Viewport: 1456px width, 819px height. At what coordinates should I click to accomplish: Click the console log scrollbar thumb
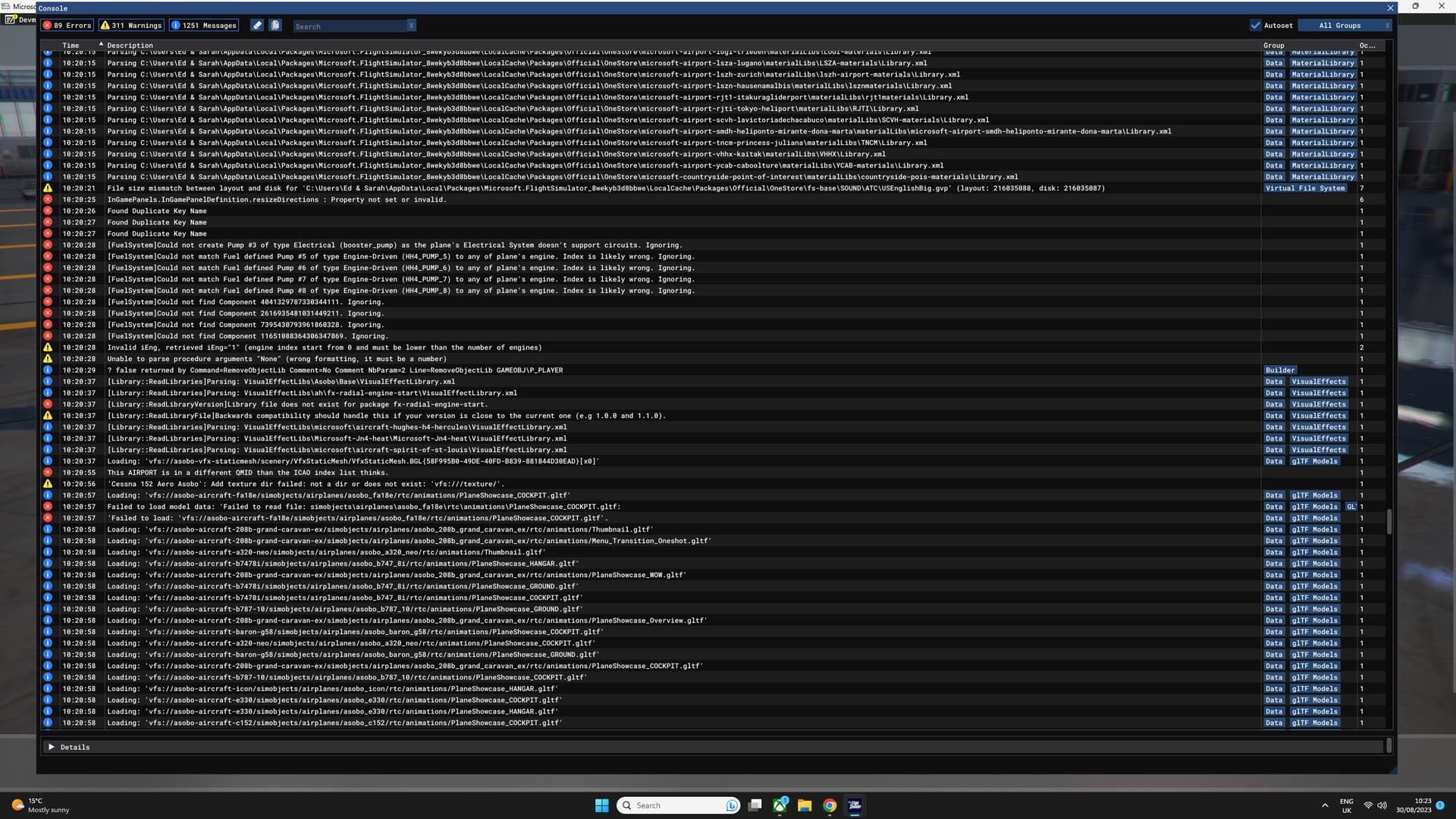click(1389, 522)
